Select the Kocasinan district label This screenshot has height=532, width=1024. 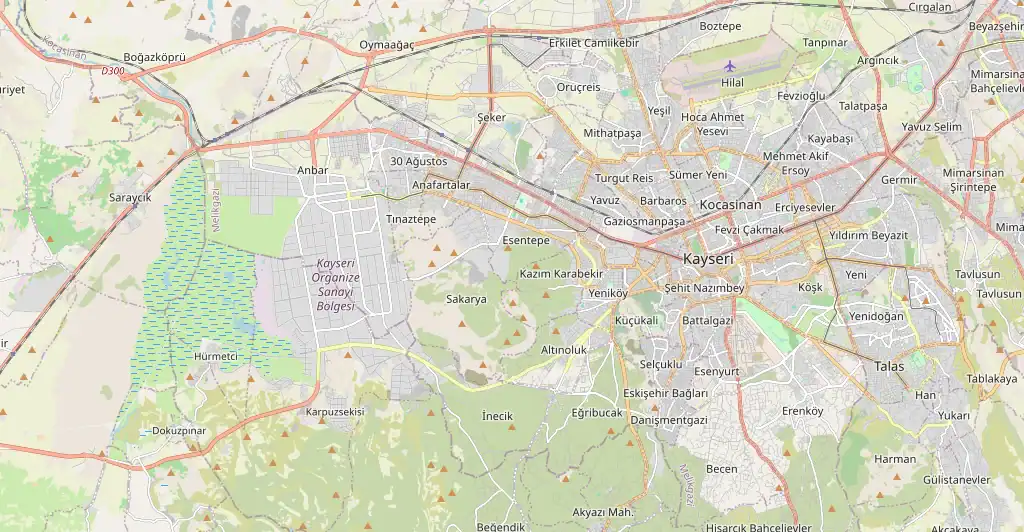click(730, 204)
